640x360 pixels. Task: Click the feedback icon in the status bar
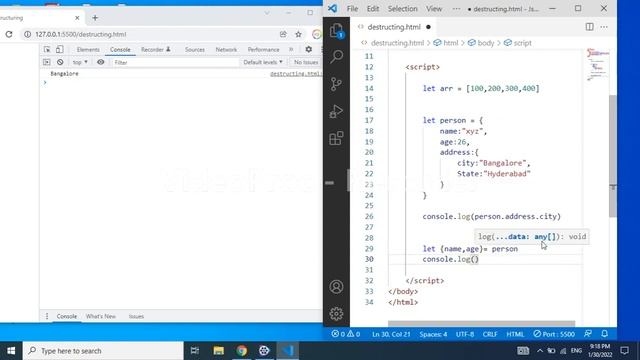(588, 334)
